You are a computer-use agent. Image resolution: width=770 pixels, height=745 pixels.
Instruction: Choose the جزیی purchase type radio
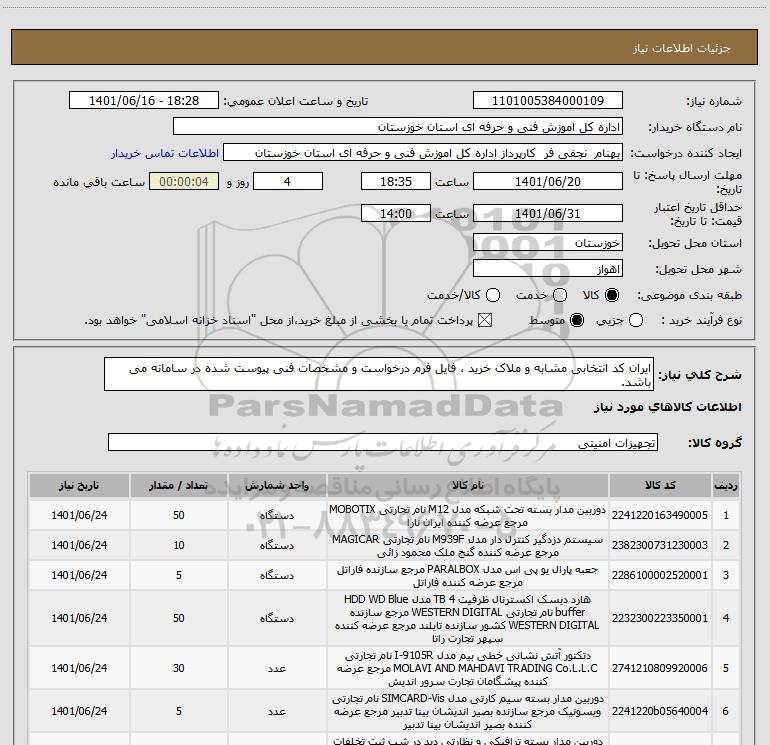[636, 320]
